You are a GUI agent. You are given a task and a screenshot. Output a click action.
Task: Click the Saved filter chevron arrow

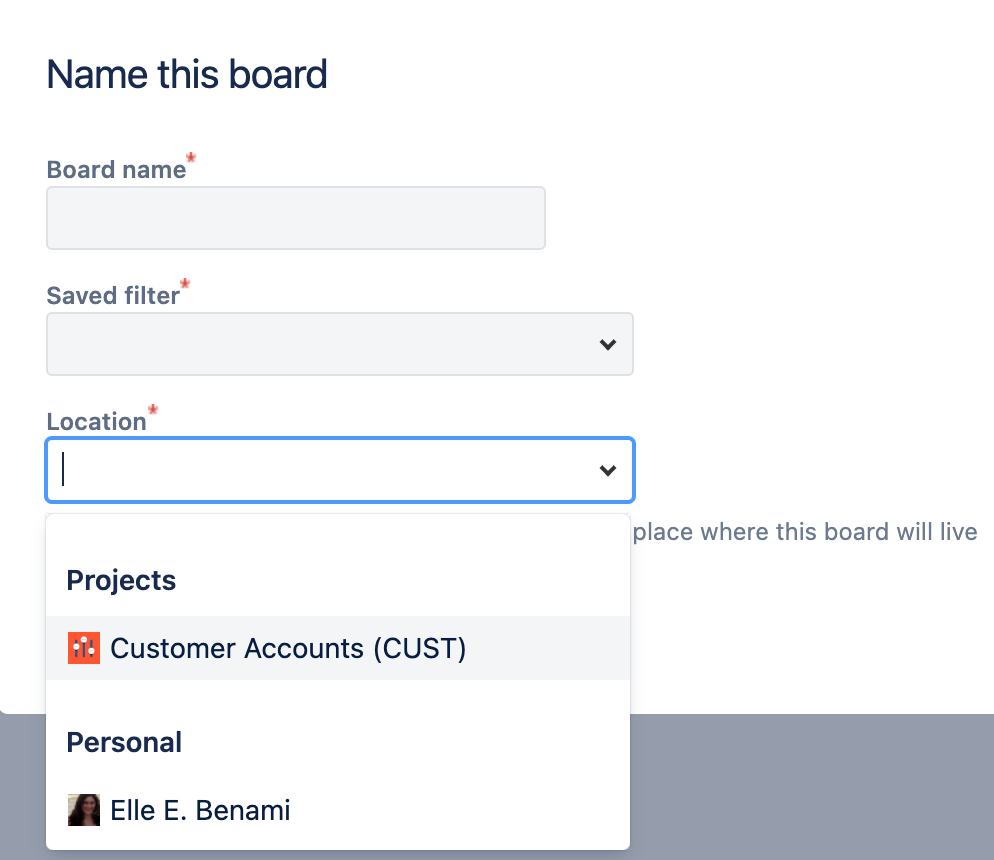pyautogui.click(x=607, y=345)
